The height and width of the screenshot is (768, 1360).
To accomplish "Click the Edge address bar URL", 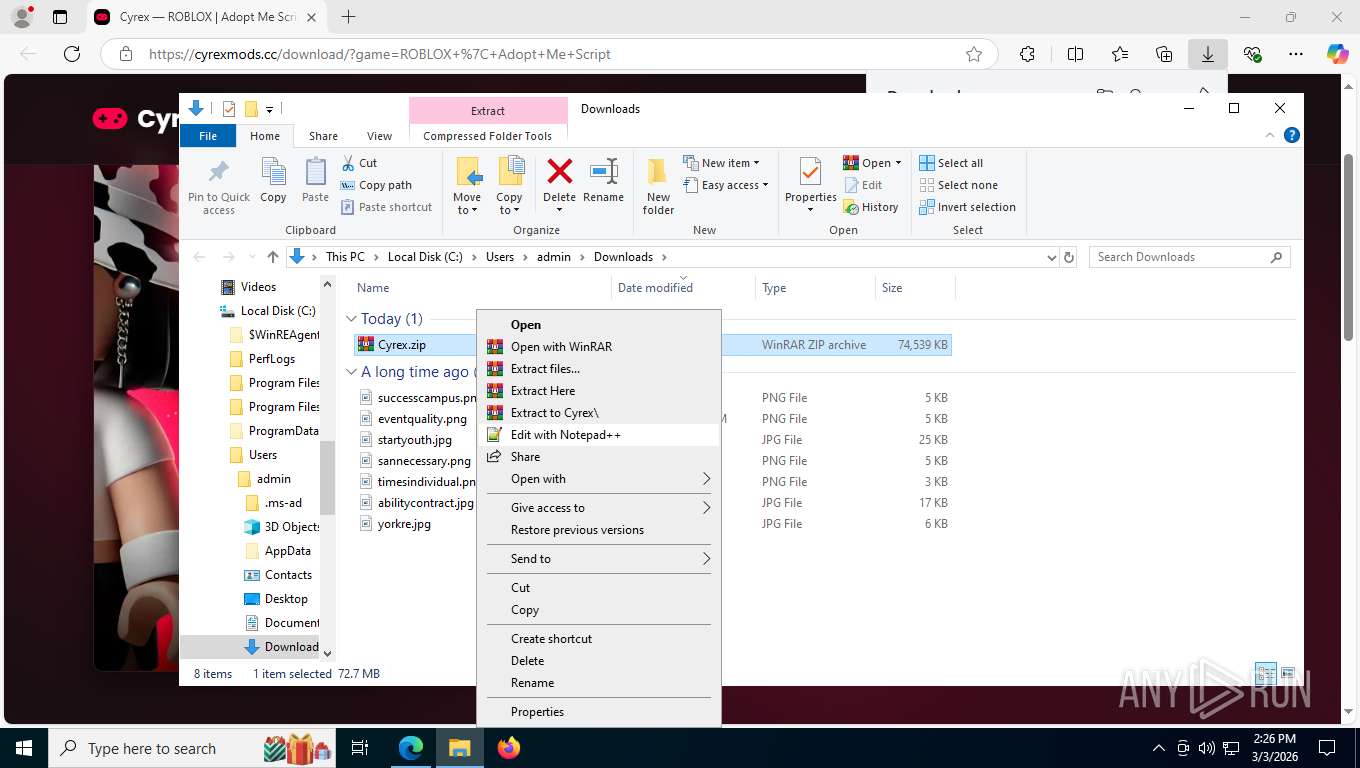I will click(380, 54).
